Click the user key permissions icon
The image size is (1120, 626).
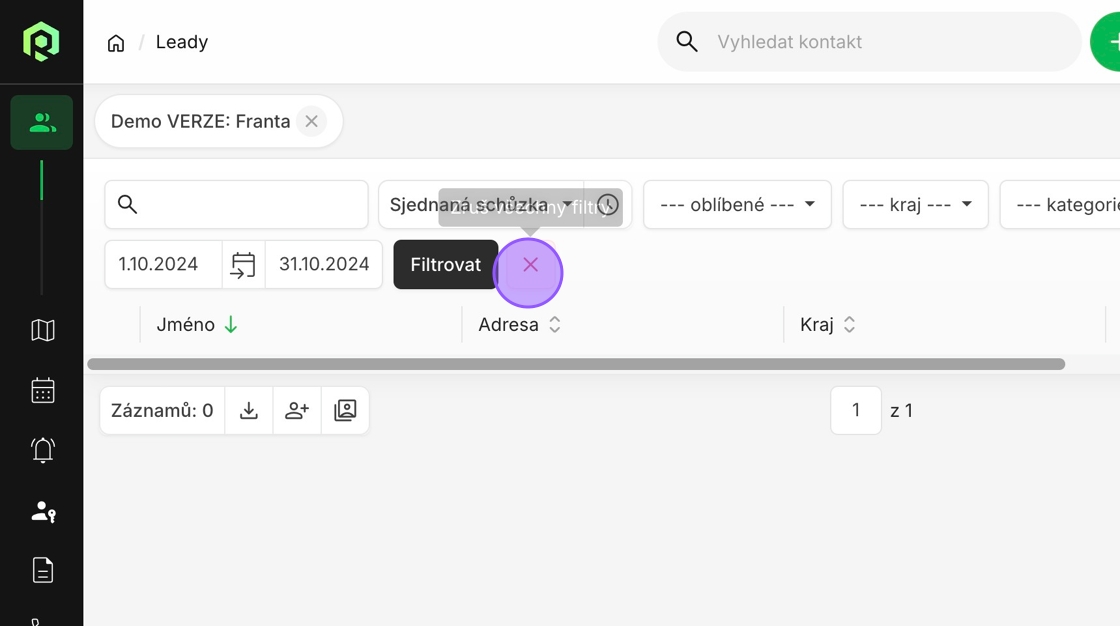pyautogui.click(x=42, y=511)
